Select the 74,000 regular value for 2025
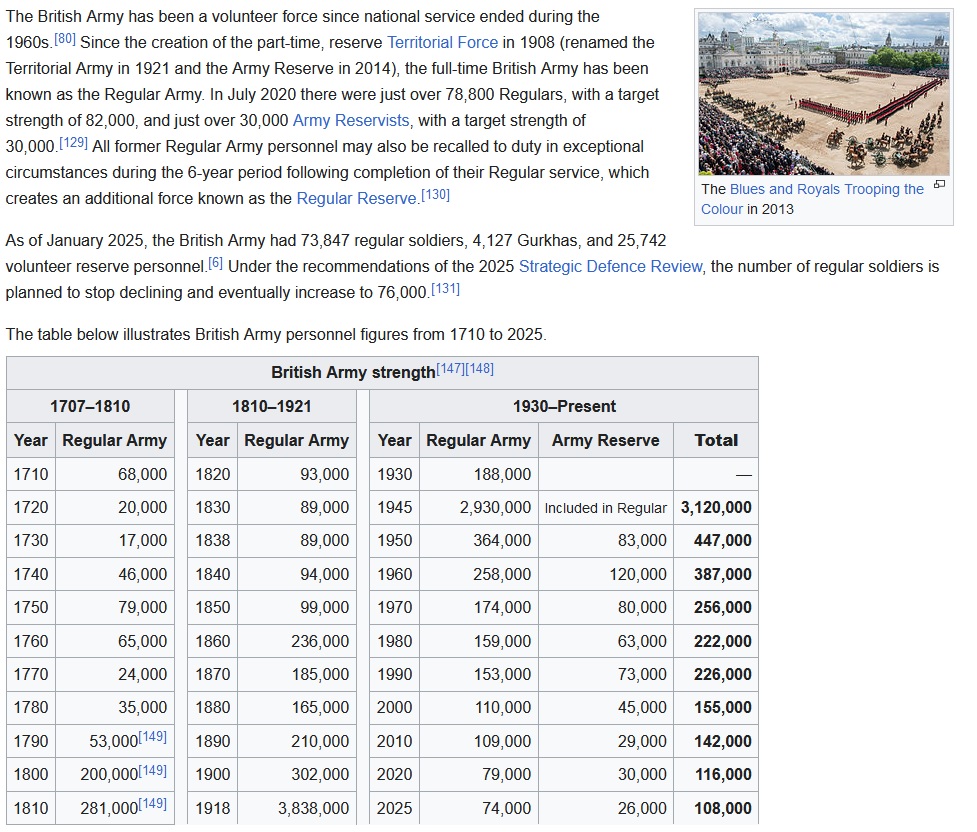 point(507,808)
